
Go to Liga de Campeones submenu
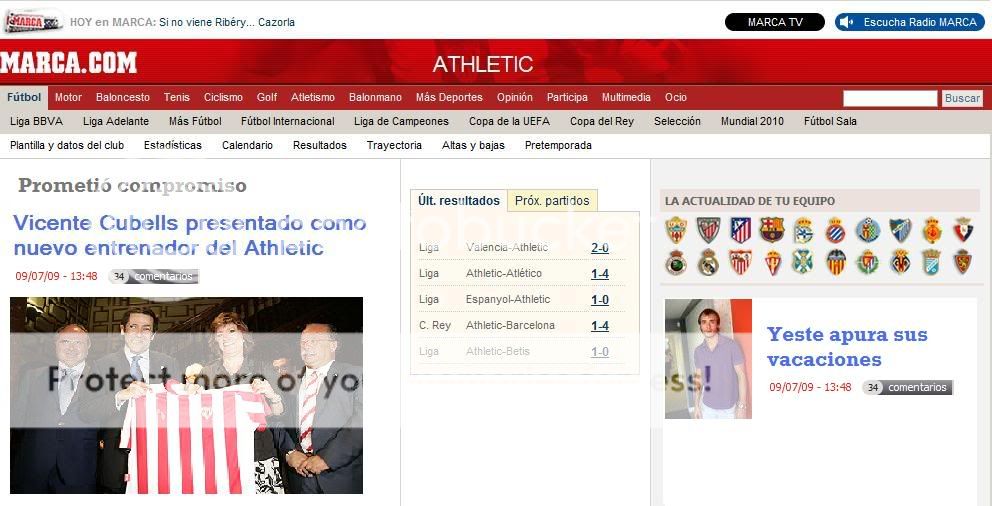click(401, 121)
